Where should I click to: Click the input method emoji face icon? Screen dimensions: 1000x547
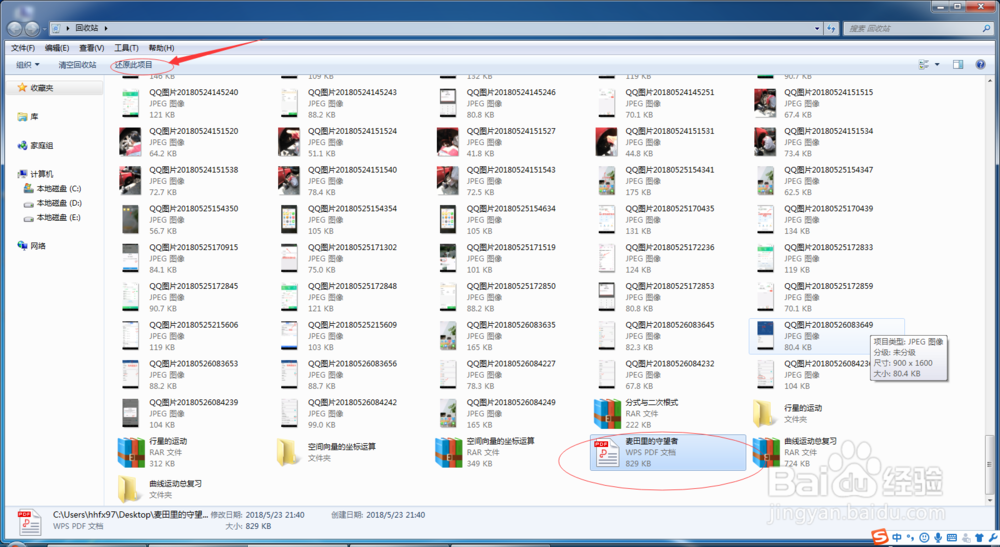click(924, 538)
